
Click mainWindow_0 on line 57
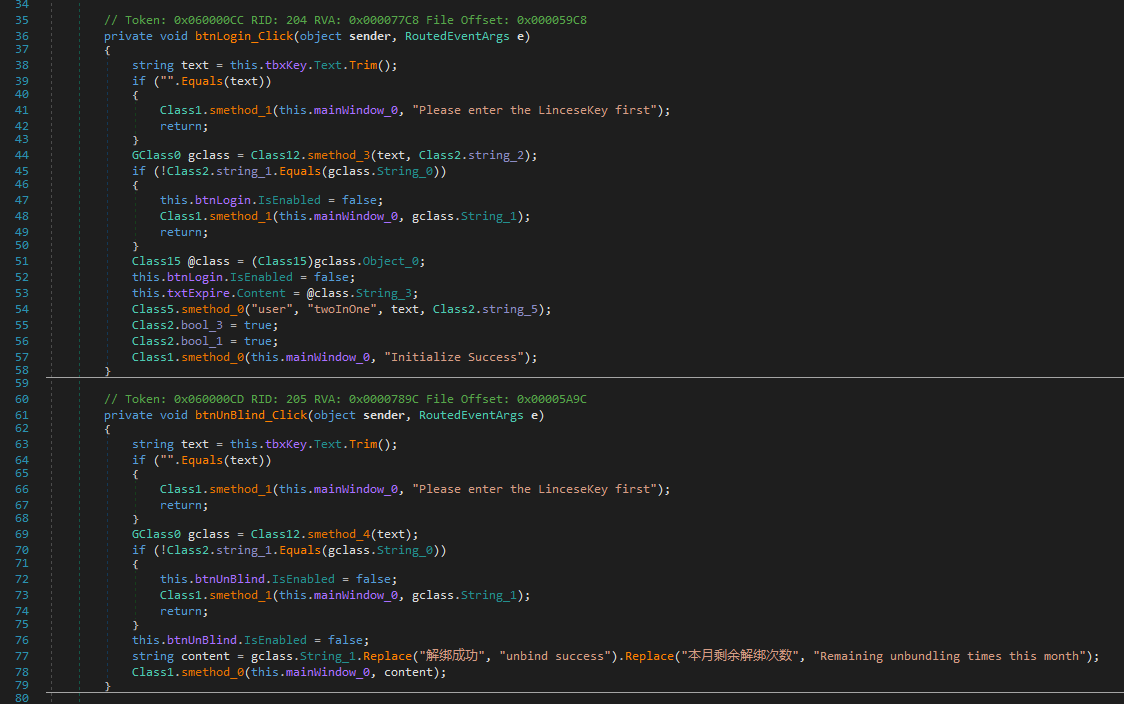[328, 358]
